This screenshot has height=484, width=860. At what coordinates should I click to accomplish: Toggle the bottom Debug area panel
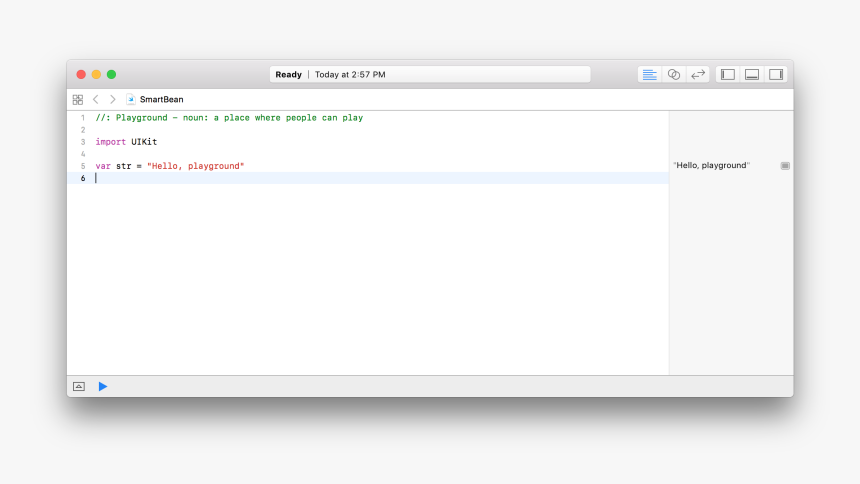tap(752, 74)
